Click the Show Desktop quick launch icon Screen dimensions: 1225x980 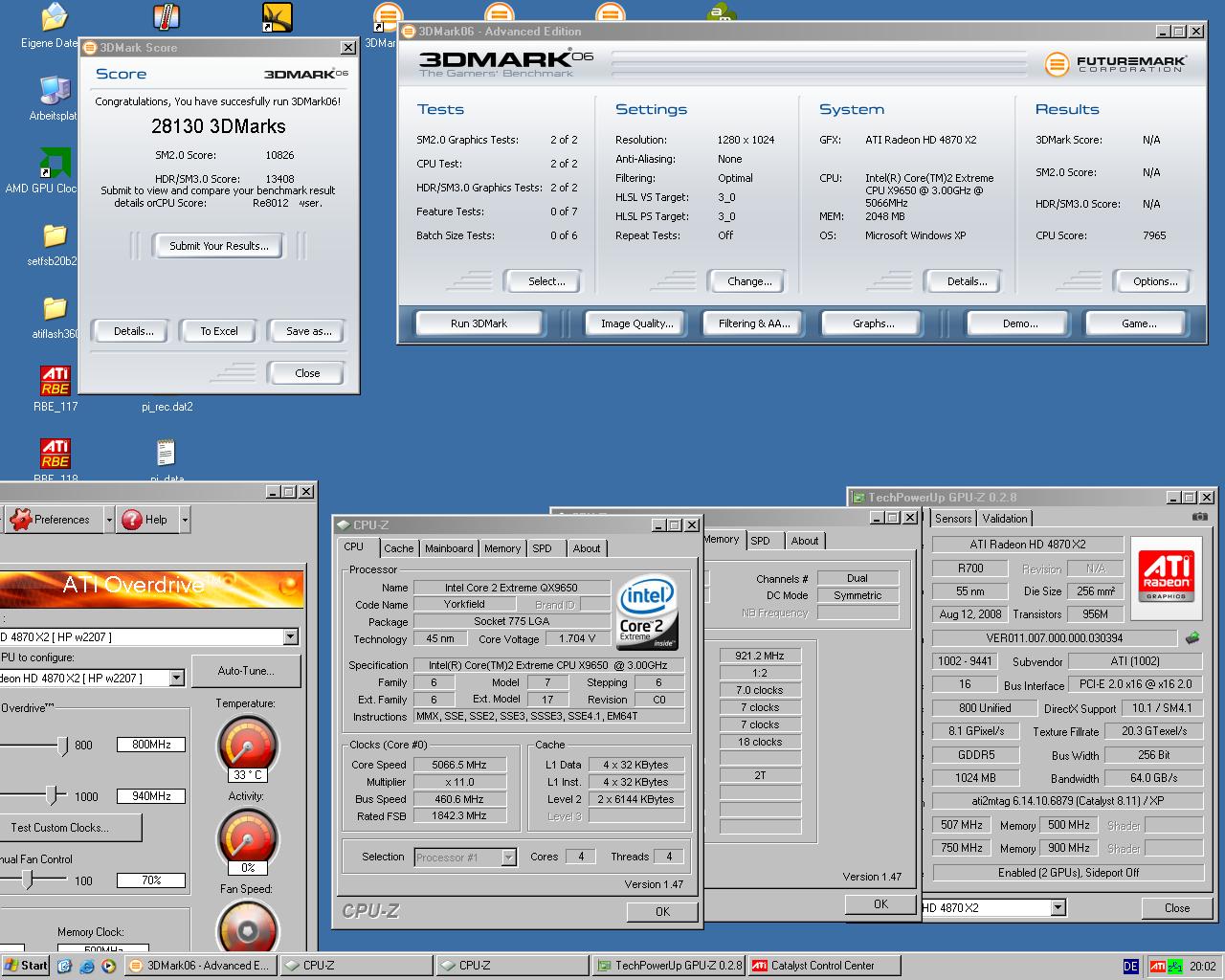(64, 966)
